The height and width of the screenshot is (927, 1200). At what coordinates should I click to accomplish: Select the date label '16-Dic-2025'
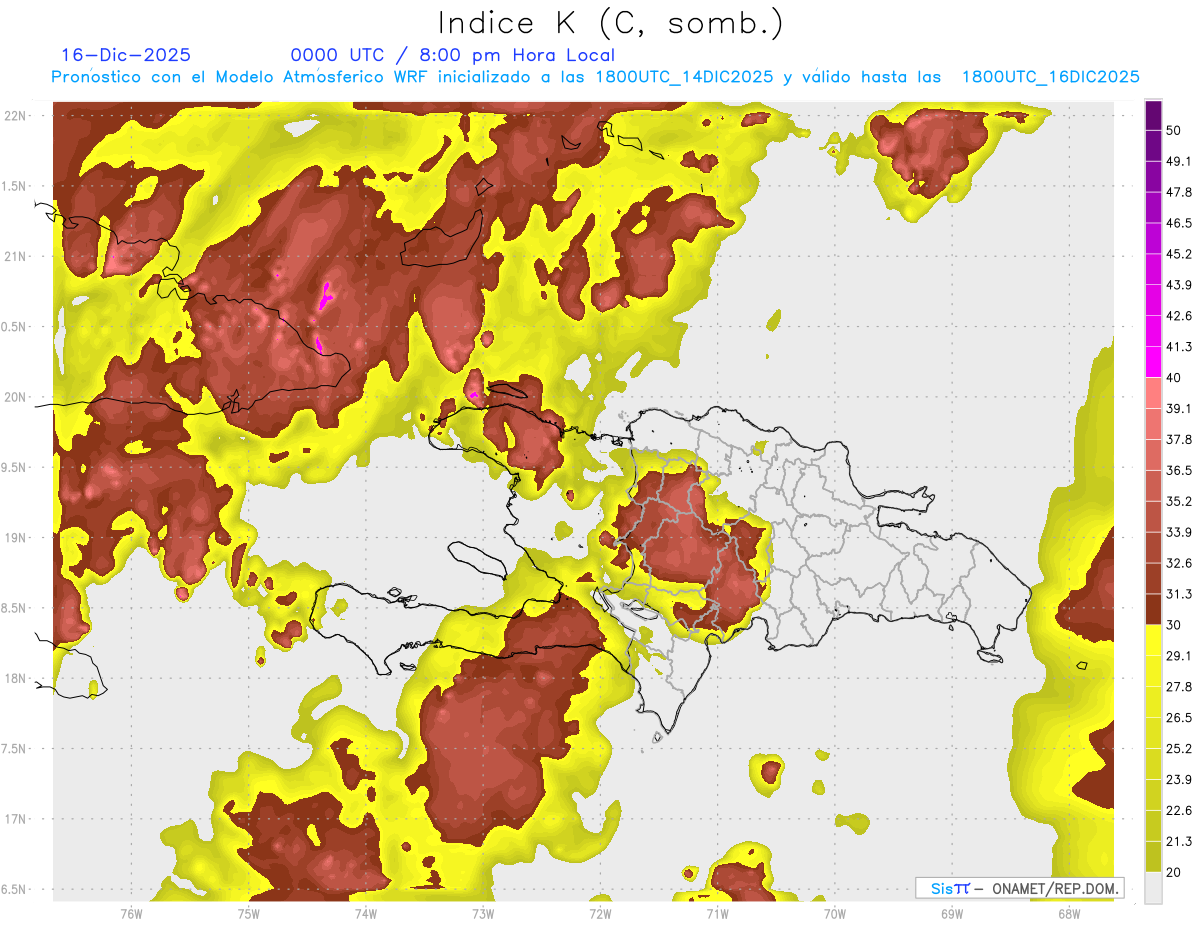point(126,55)
